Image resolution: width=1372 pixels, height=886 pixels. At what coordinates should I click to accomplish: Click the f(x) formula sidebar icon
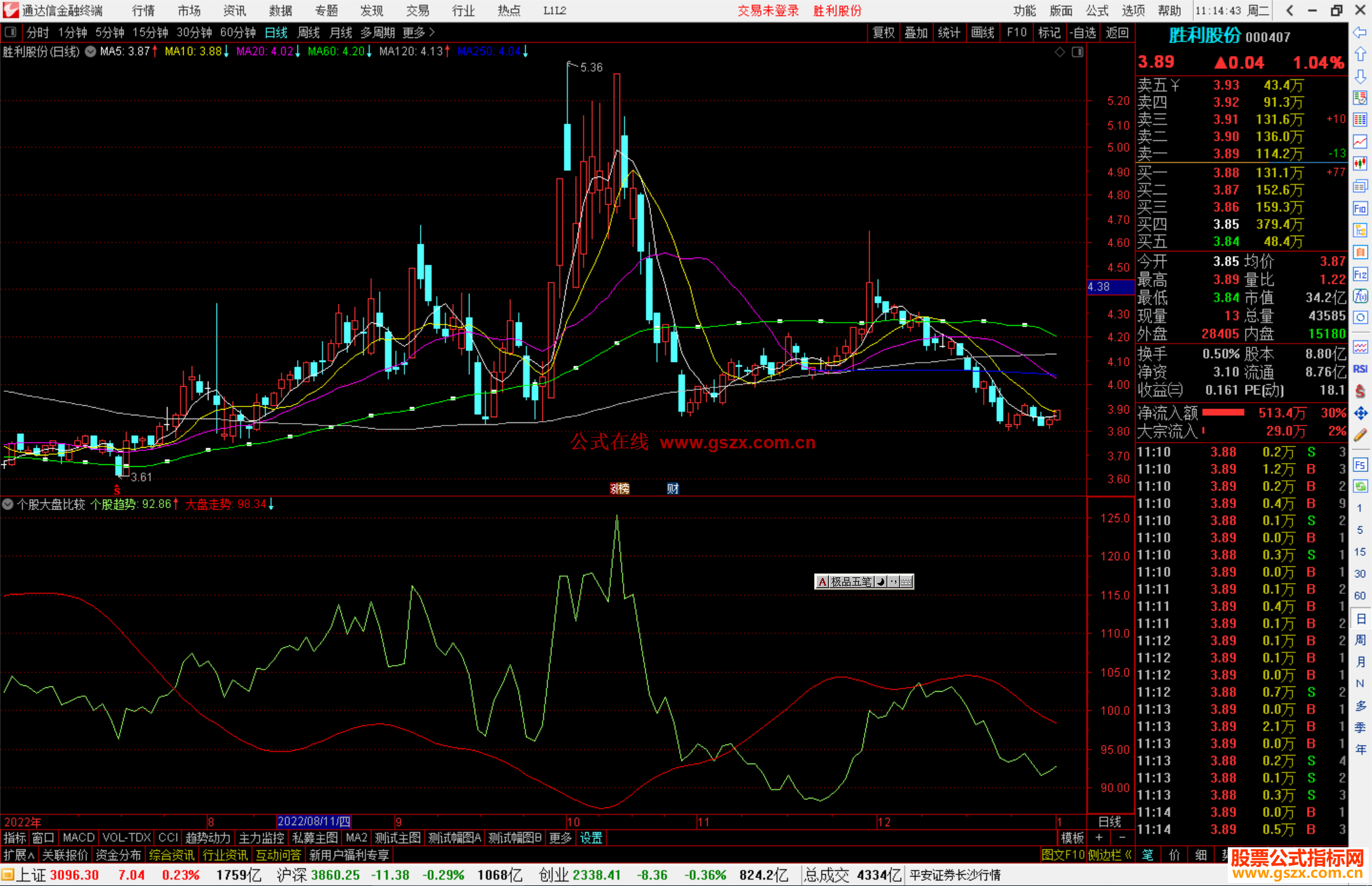(x=1360, y=296)
